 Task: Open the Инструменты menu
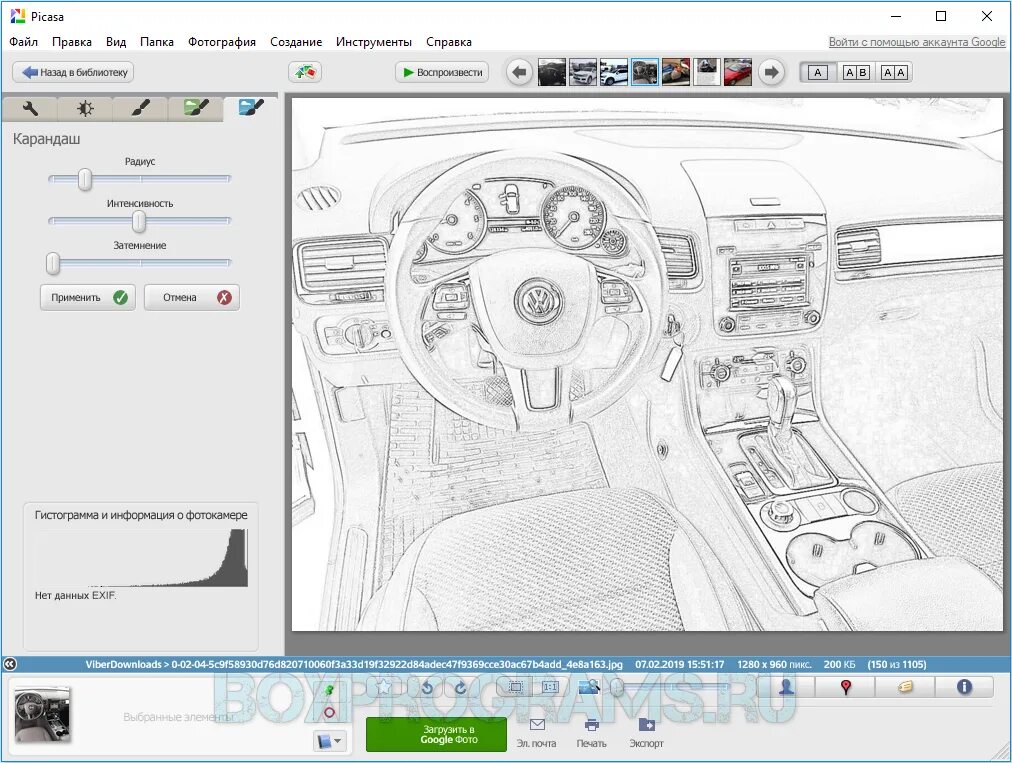374,42
